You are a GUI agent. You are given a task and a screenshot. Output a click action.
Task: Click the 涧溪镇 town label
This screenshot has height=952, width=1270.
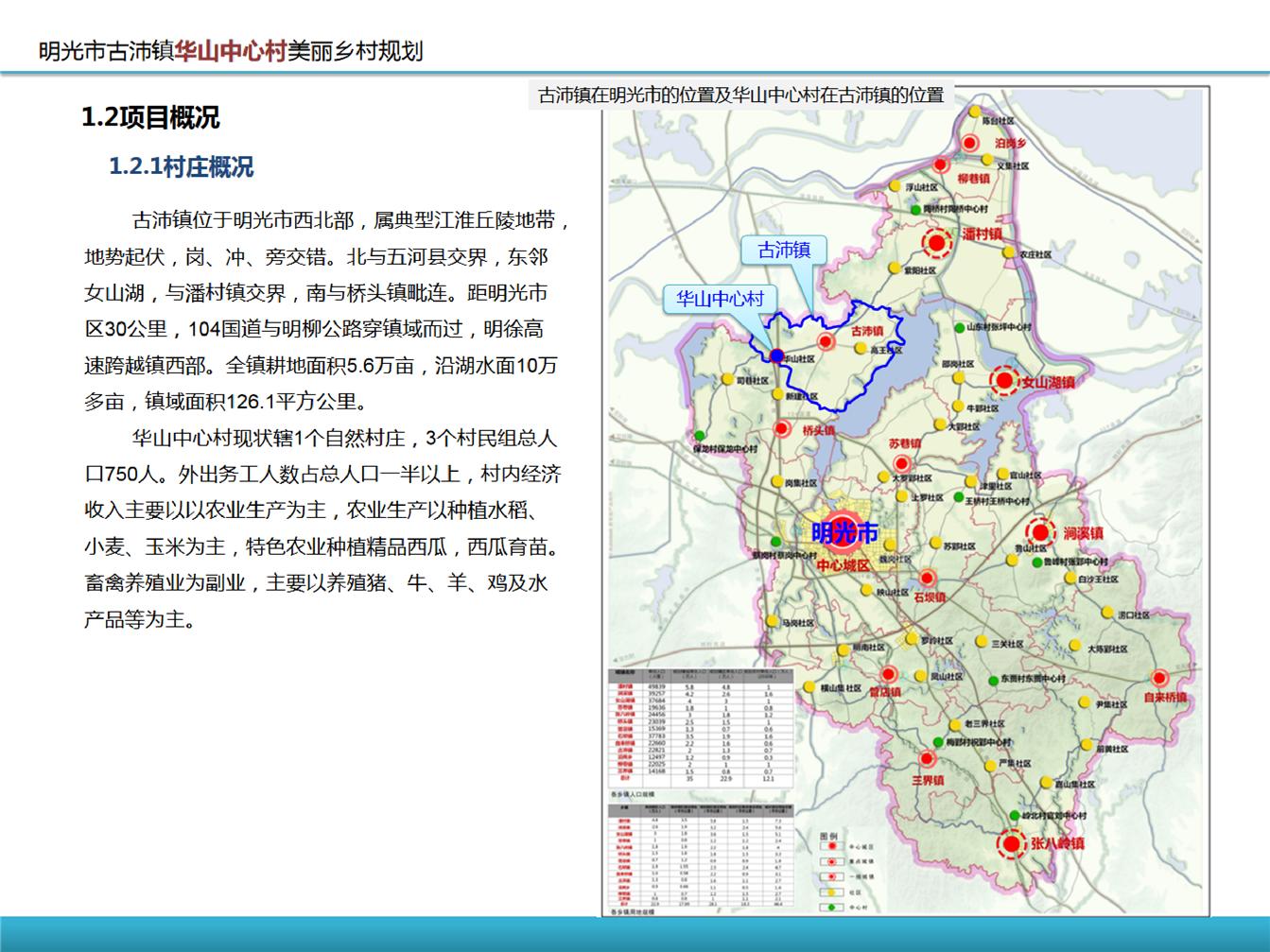(x=1083, y=533)
